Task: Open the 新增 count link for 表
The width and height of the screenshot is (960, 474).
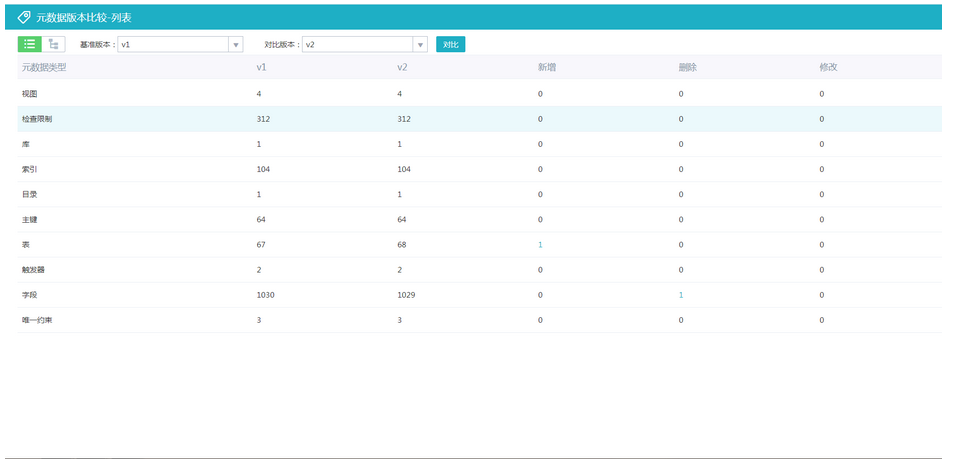Action: [x=540, y=245]
